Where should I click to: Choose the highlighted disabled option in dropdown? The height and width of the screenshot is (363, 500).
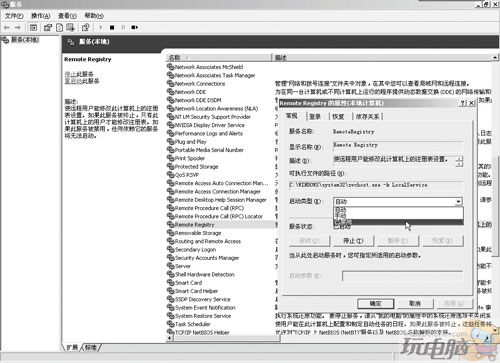(x=398, y=222)
